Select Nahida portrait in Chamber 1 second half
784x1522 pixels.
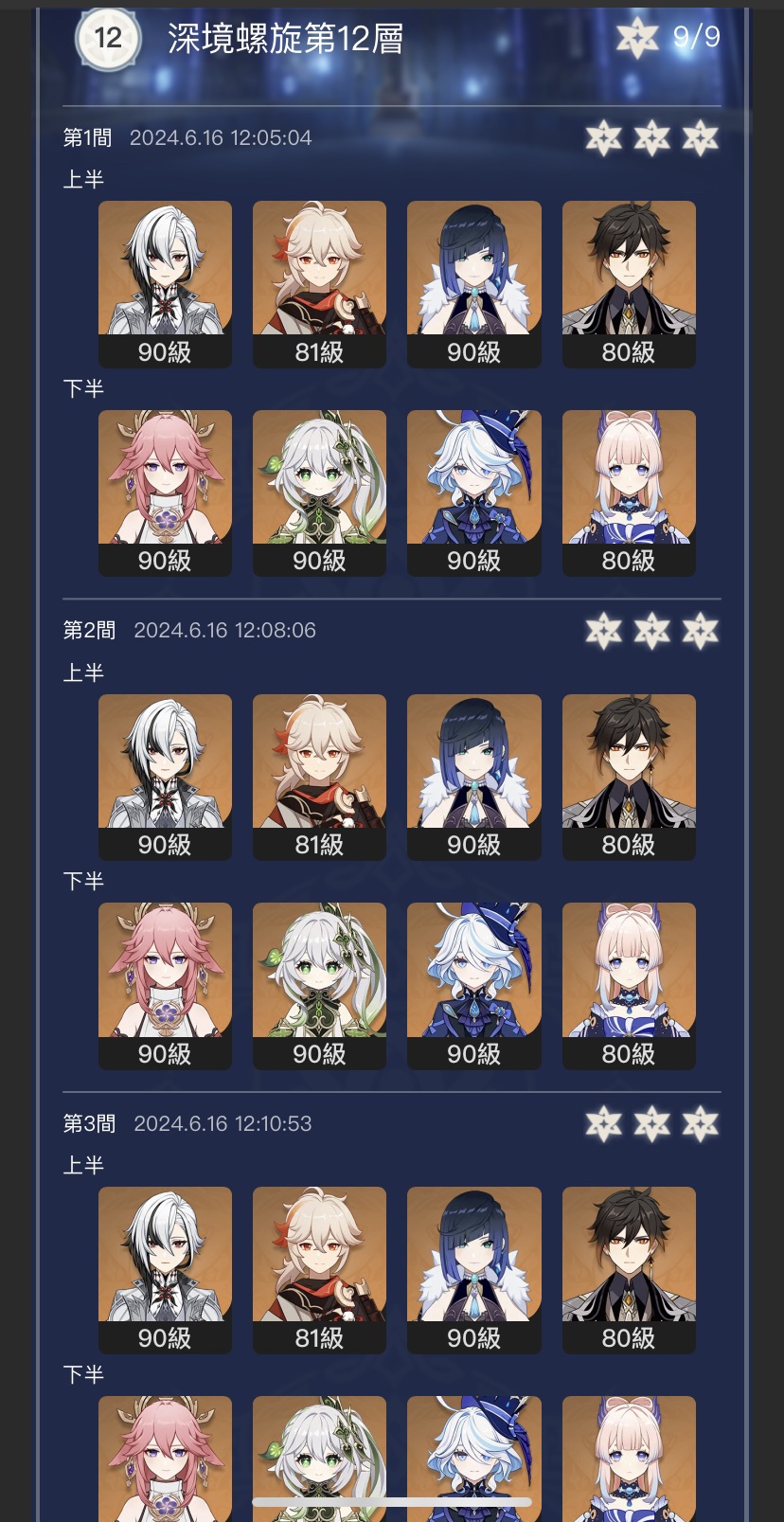pyautogui.click(x=319, y=492)
